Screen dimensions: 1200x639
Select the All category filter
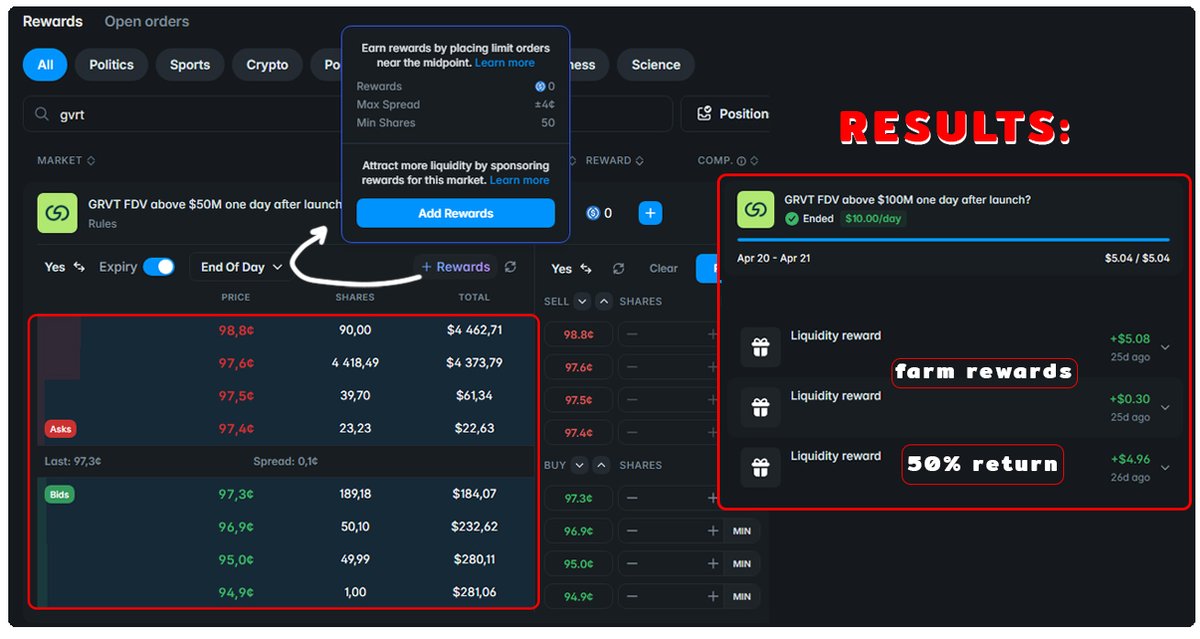tap(45, 65)
